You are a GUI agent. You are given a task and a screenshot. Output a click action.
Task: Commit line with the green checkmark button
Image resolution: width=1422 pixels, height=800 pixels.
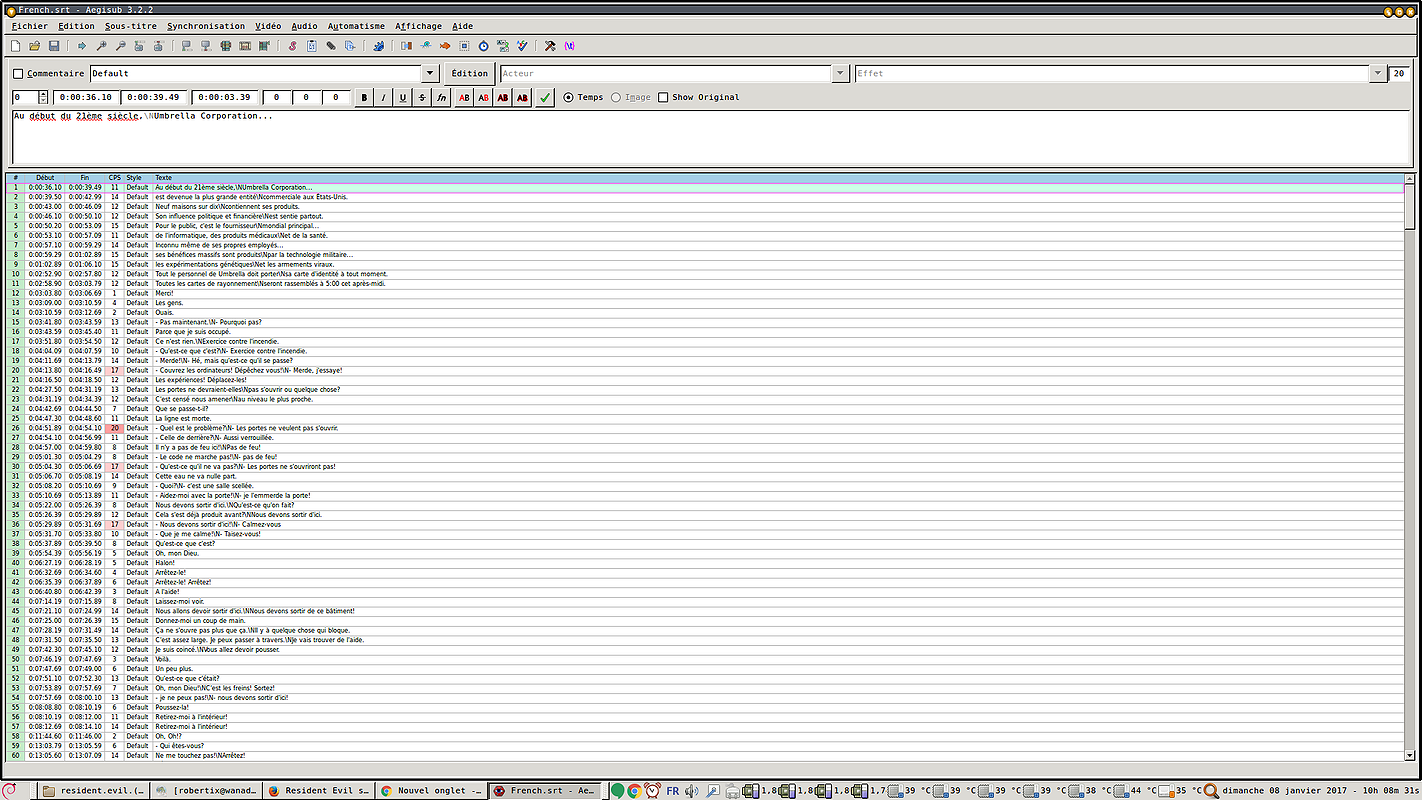[544, 97]
